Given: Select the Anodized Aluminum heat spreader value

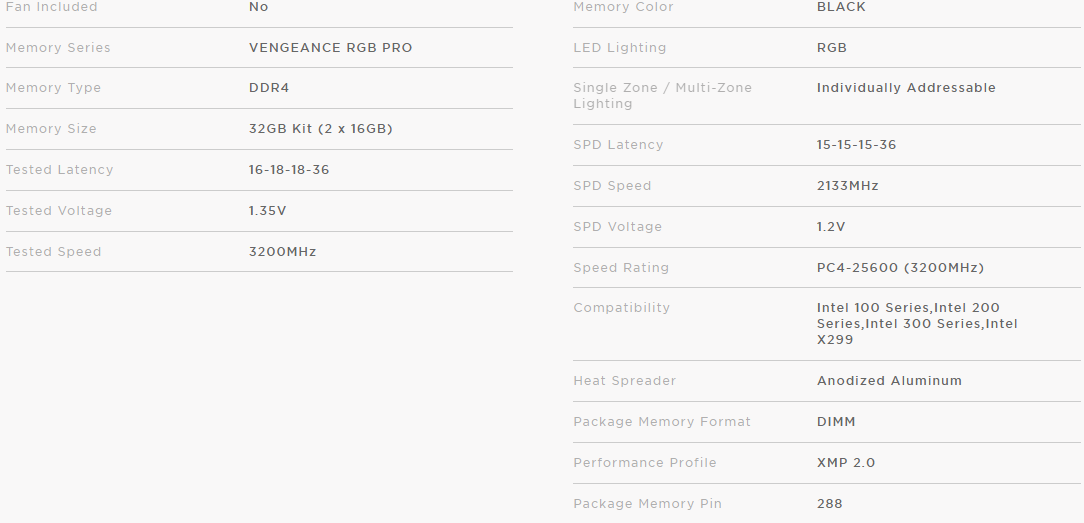Looking at the screenshot, I should pos(889,381).
